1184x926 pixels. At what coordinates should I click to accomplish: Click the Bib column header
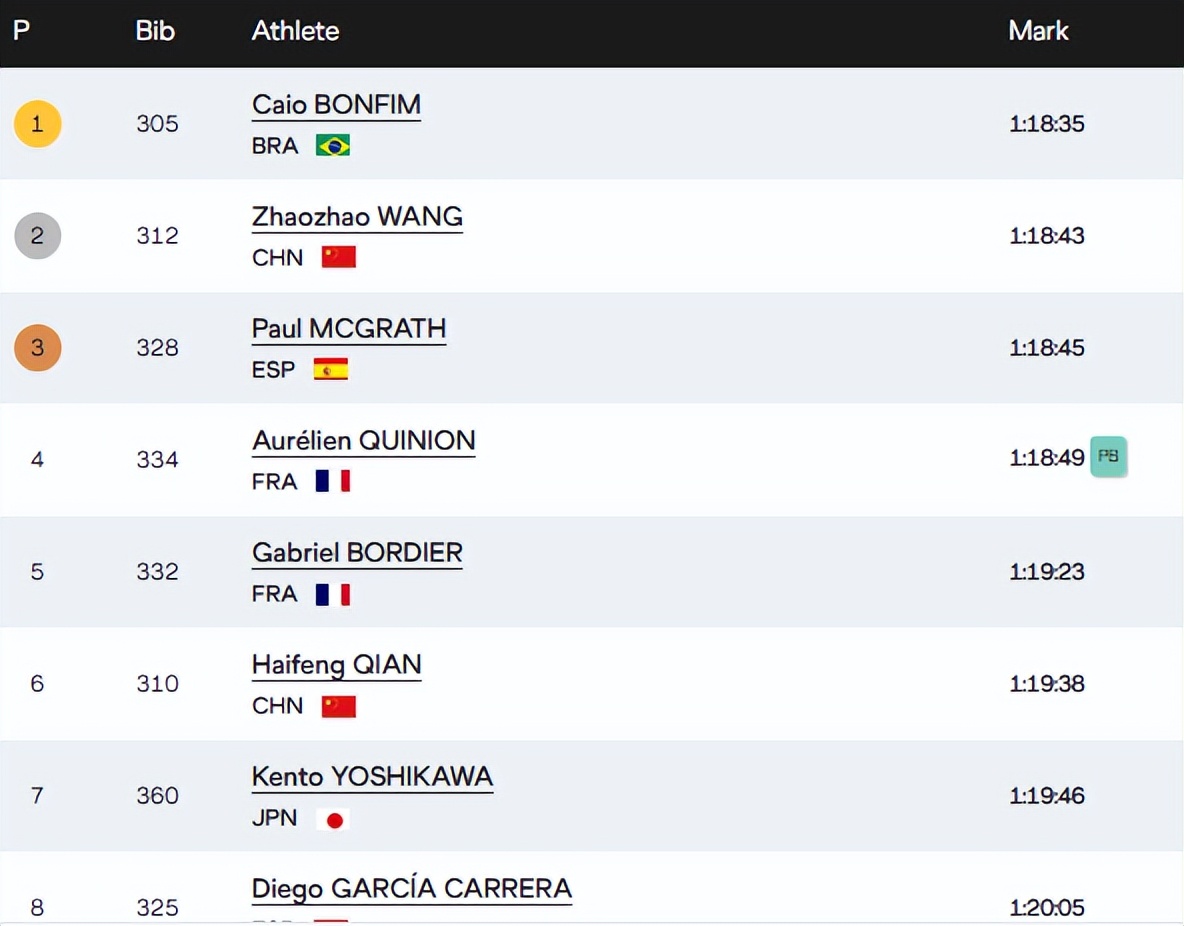point(155,31)
